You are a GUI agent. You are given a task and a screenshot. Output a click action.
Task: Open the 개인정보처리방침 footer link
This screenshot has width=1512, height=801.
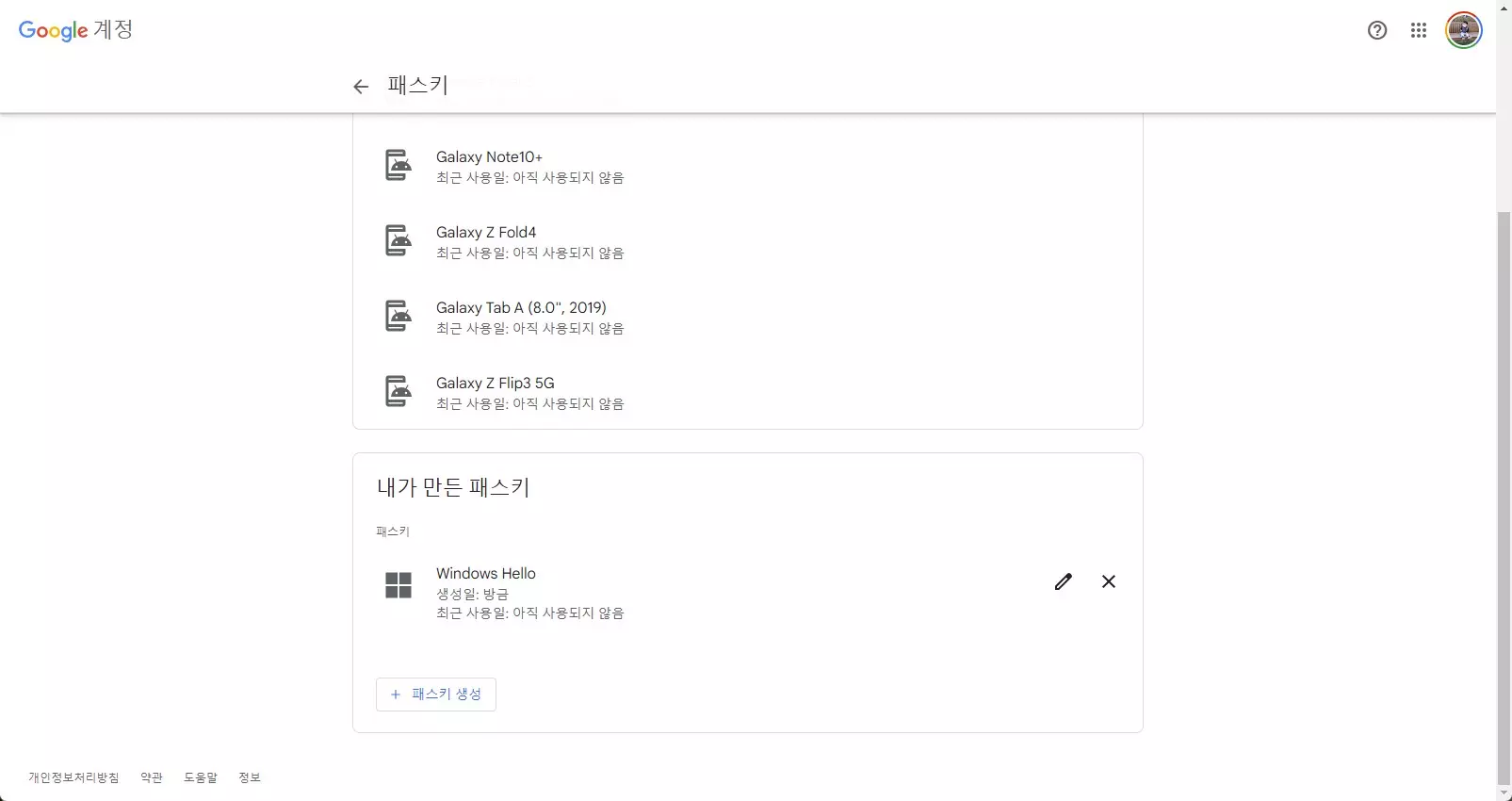(x=72, y=777)
